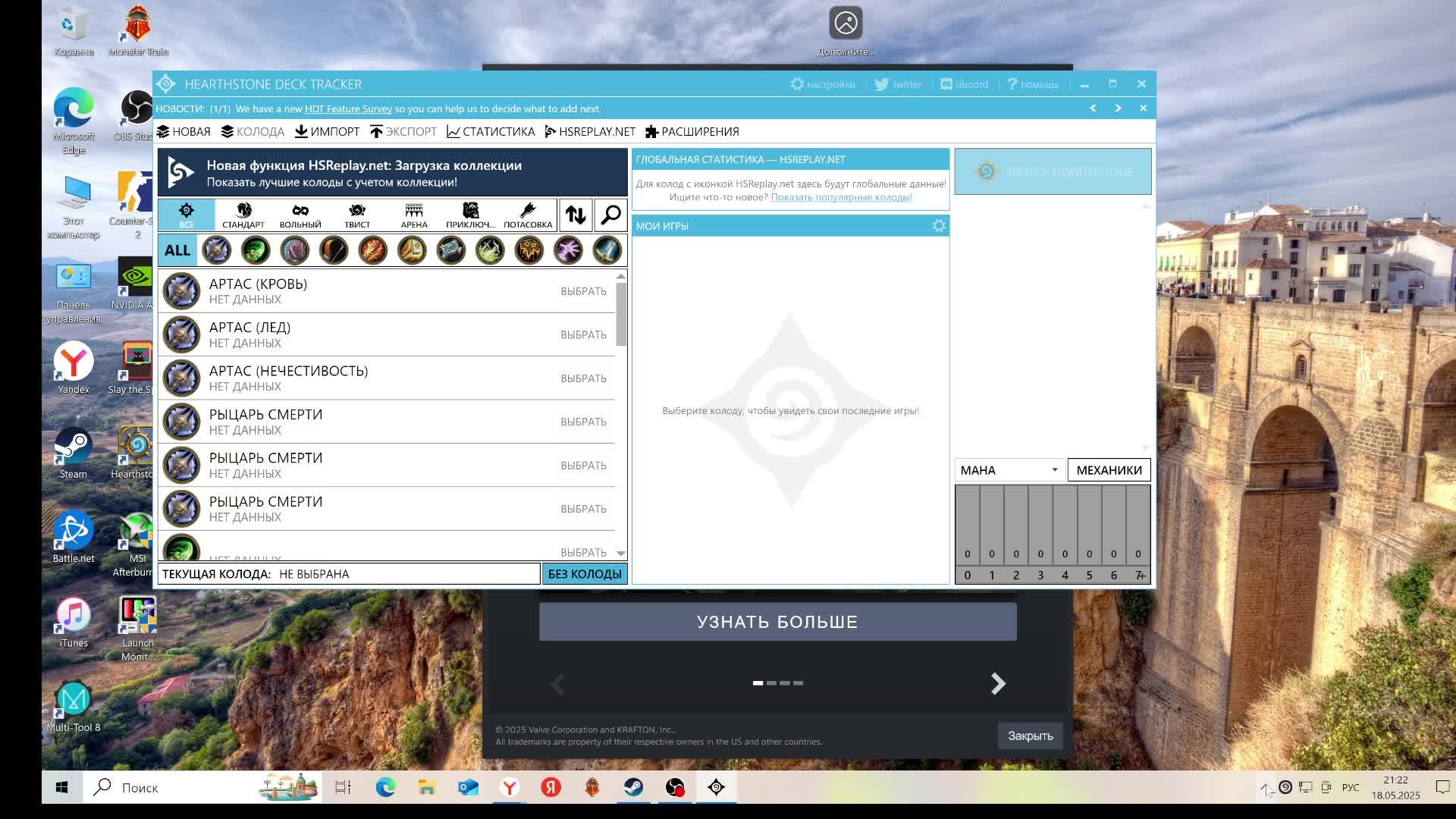1456x819 pixels.
Task: Open the Windows Start menu
Action: 61,788
